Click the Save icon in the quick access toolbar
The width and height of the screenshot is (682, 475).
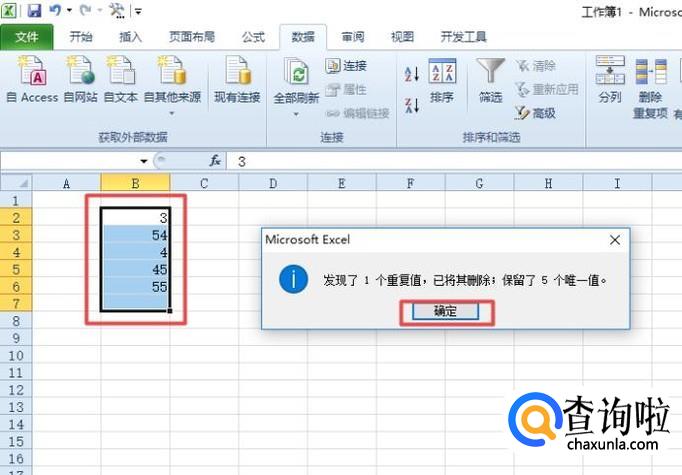coord(34,10)
